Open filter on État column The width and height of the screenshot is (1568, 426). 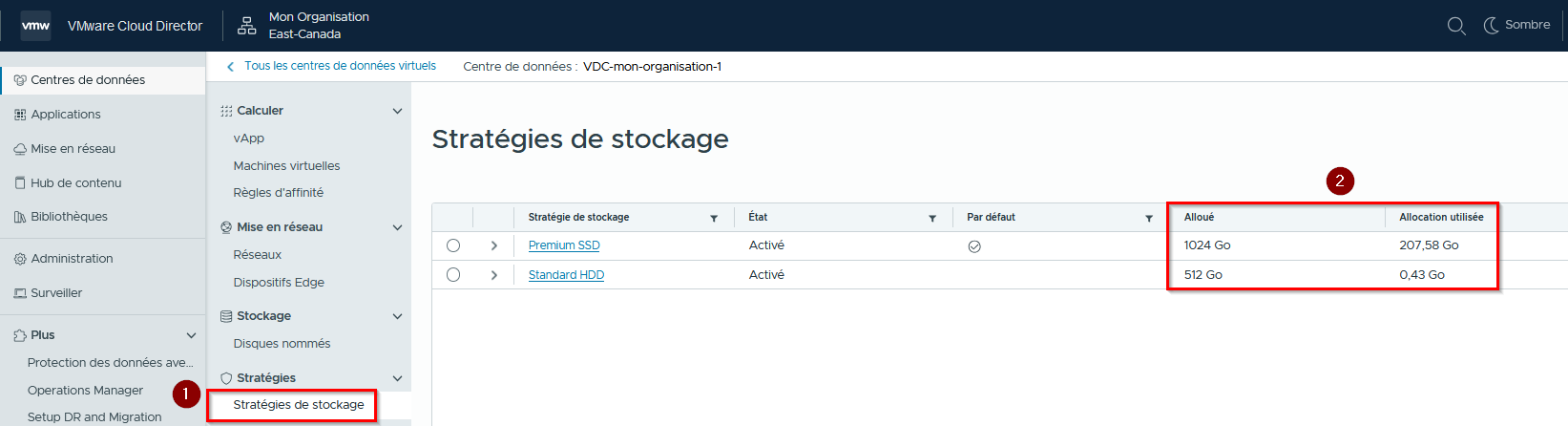coord(932,218)
